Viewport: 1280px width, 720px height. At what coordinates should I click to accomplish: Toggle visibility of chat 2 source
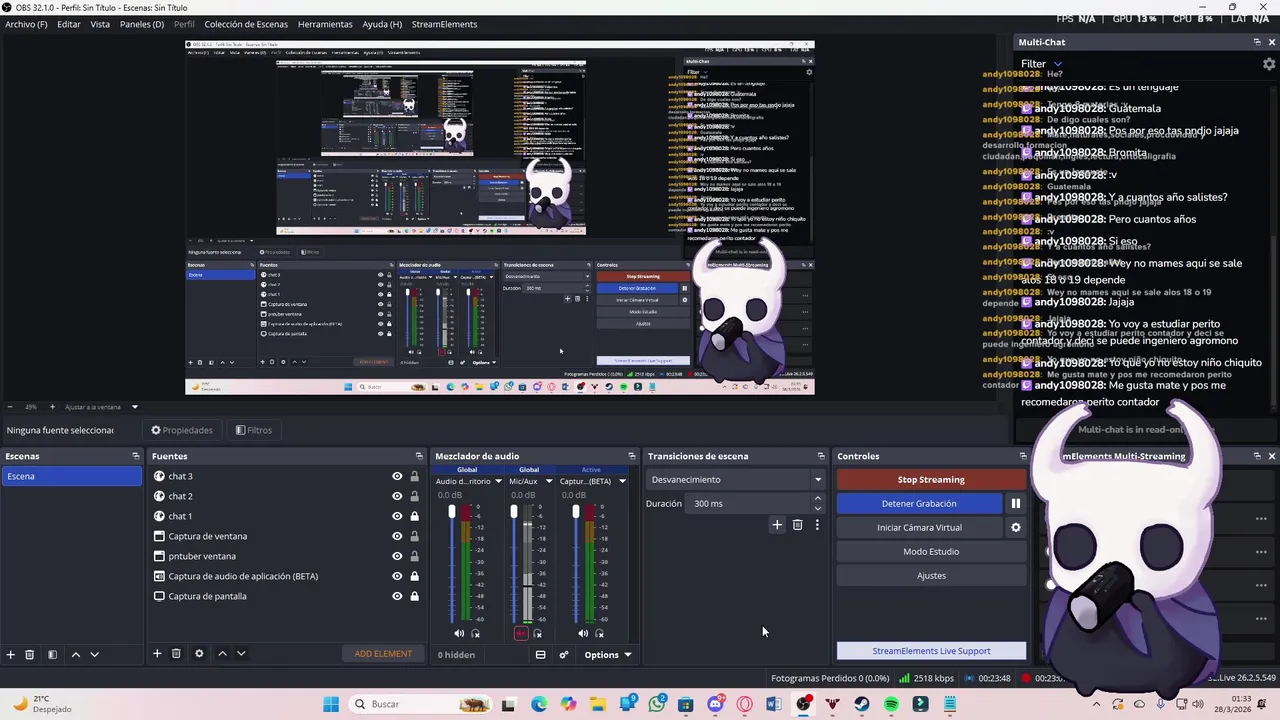point(397,496)
